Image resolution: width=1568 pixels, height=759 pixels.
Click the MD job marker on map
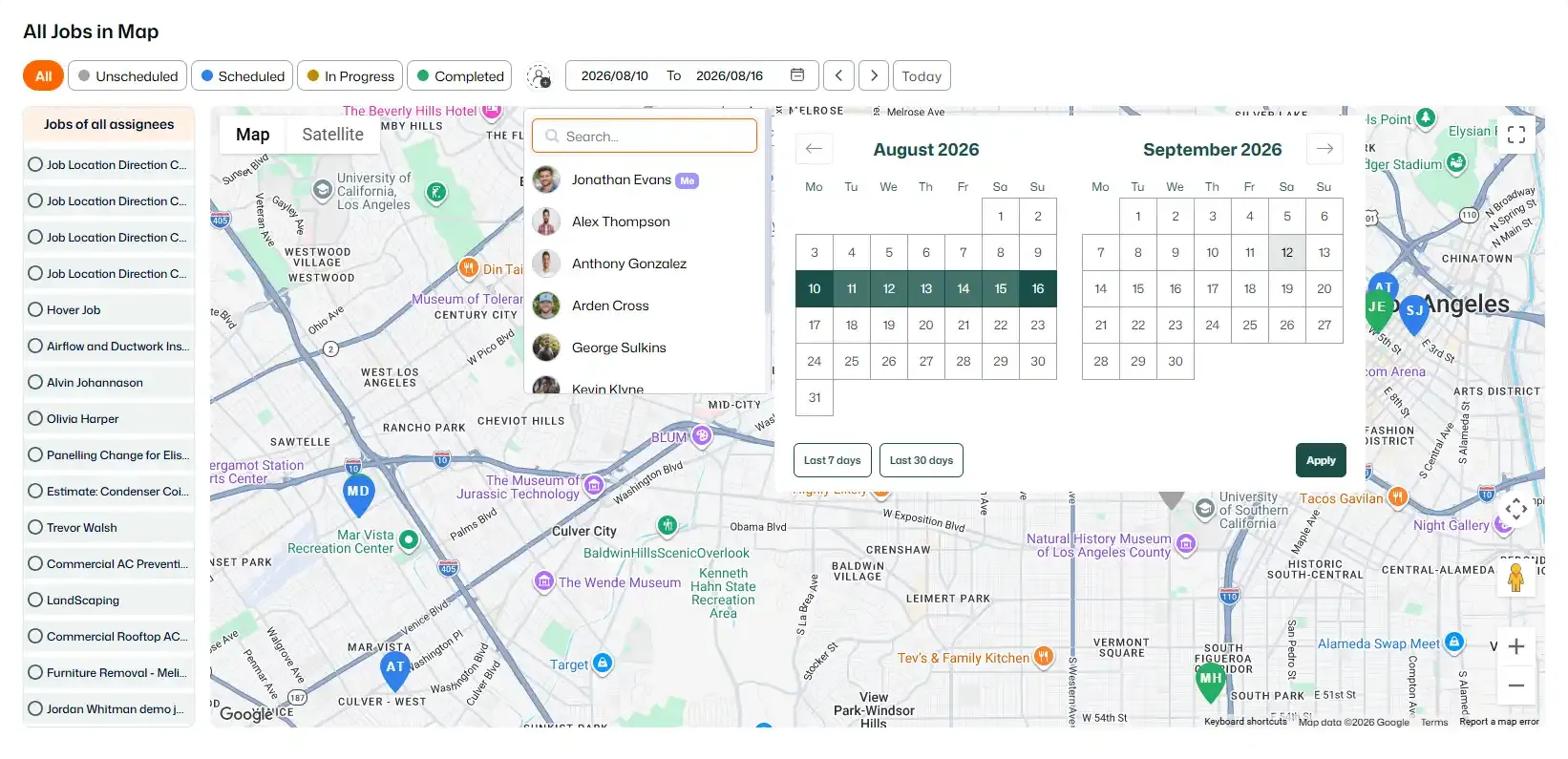coord(358,493)
